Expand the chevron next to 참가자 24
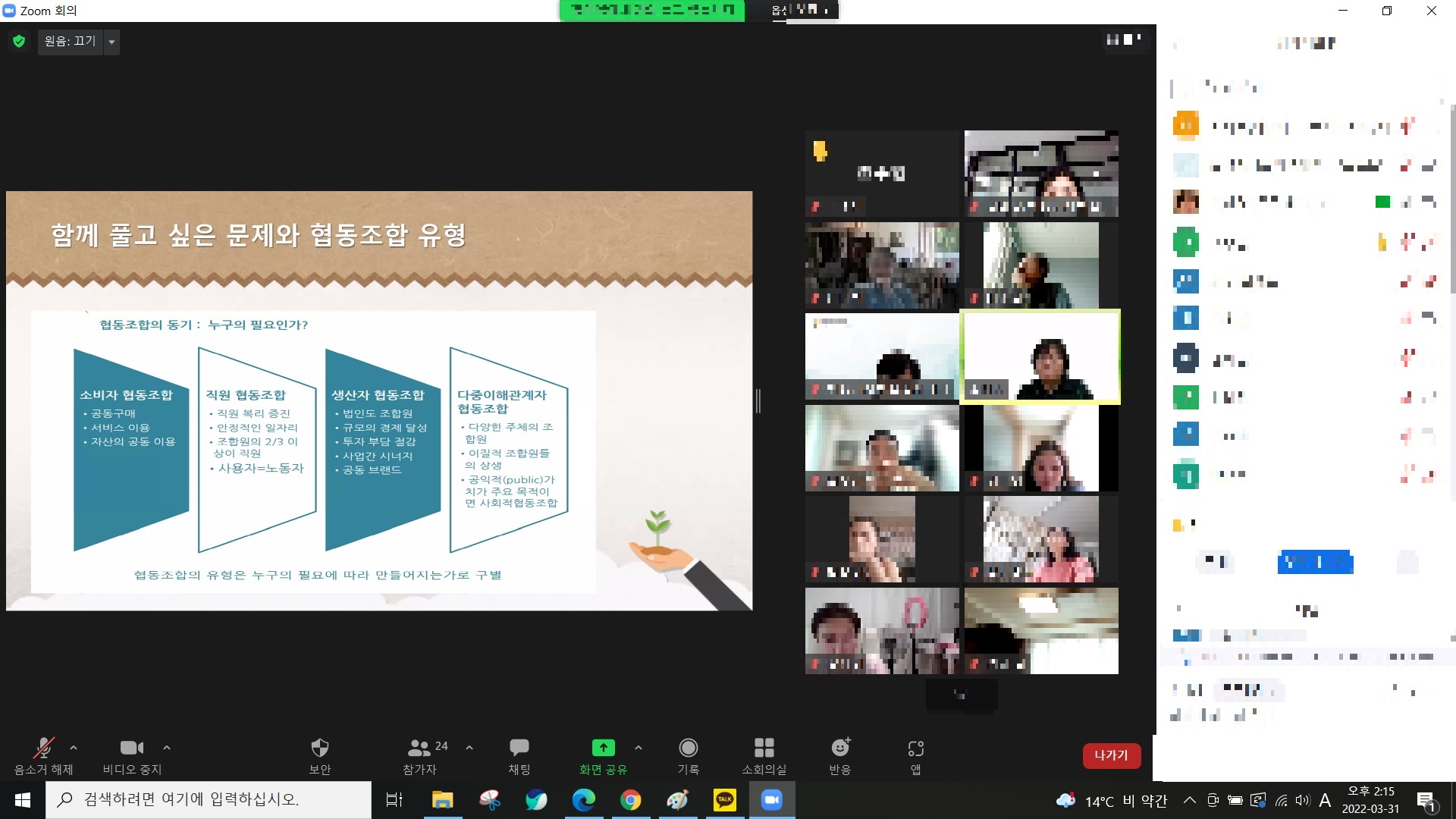 coord(469,748)
